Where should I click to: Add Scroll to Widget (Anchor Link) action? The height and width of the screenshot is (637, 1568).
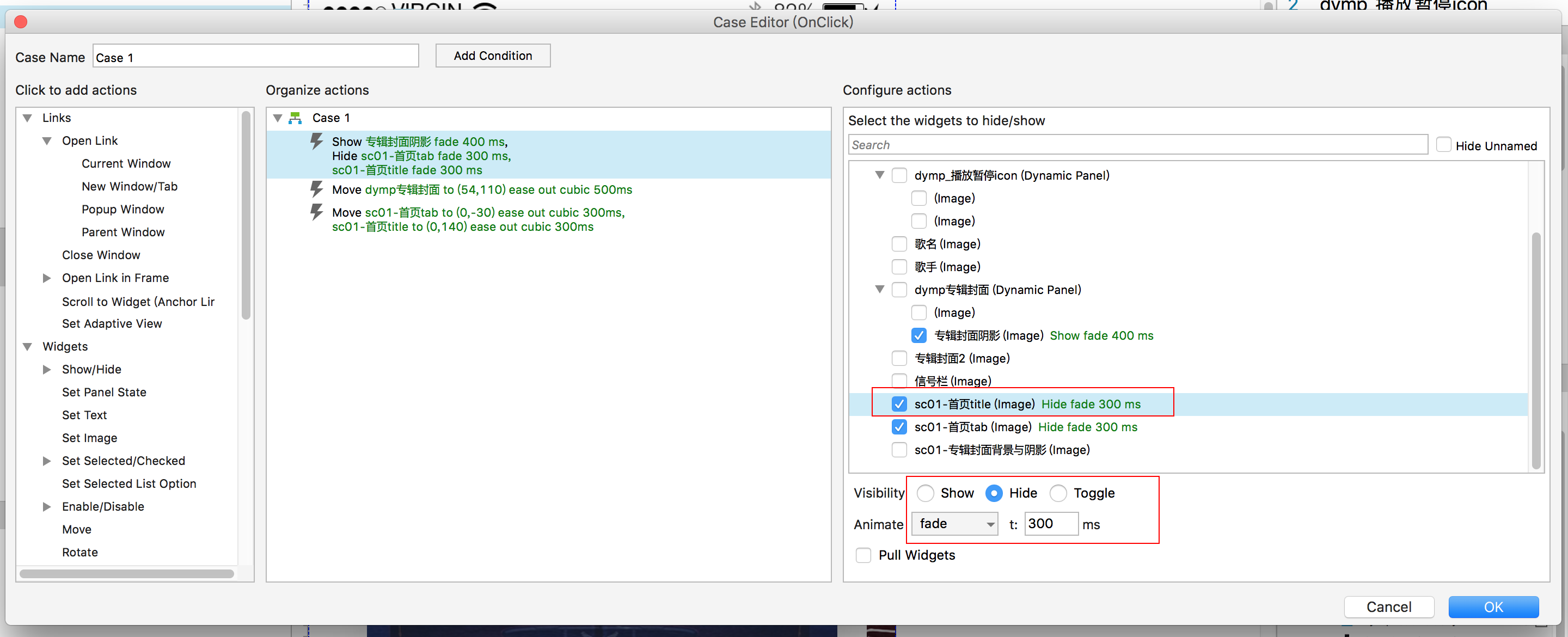138,302
